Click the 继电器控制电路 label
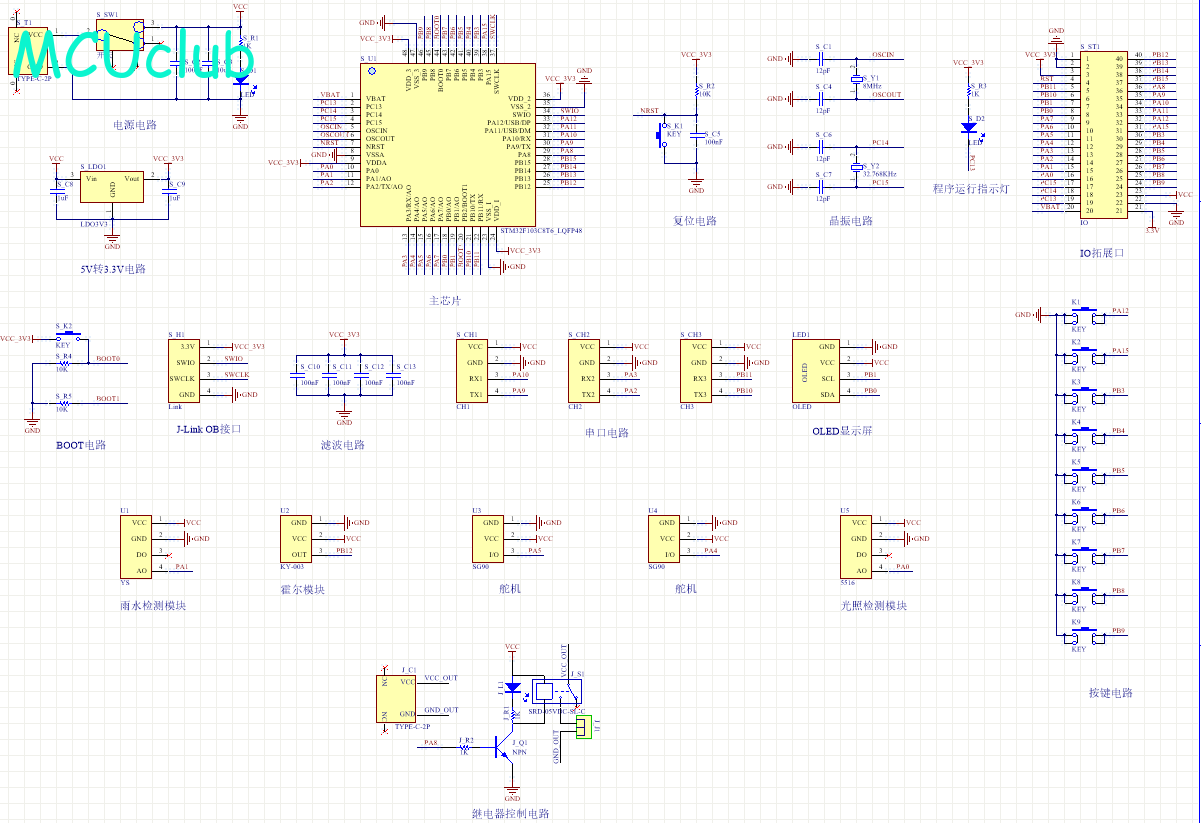 510,814
